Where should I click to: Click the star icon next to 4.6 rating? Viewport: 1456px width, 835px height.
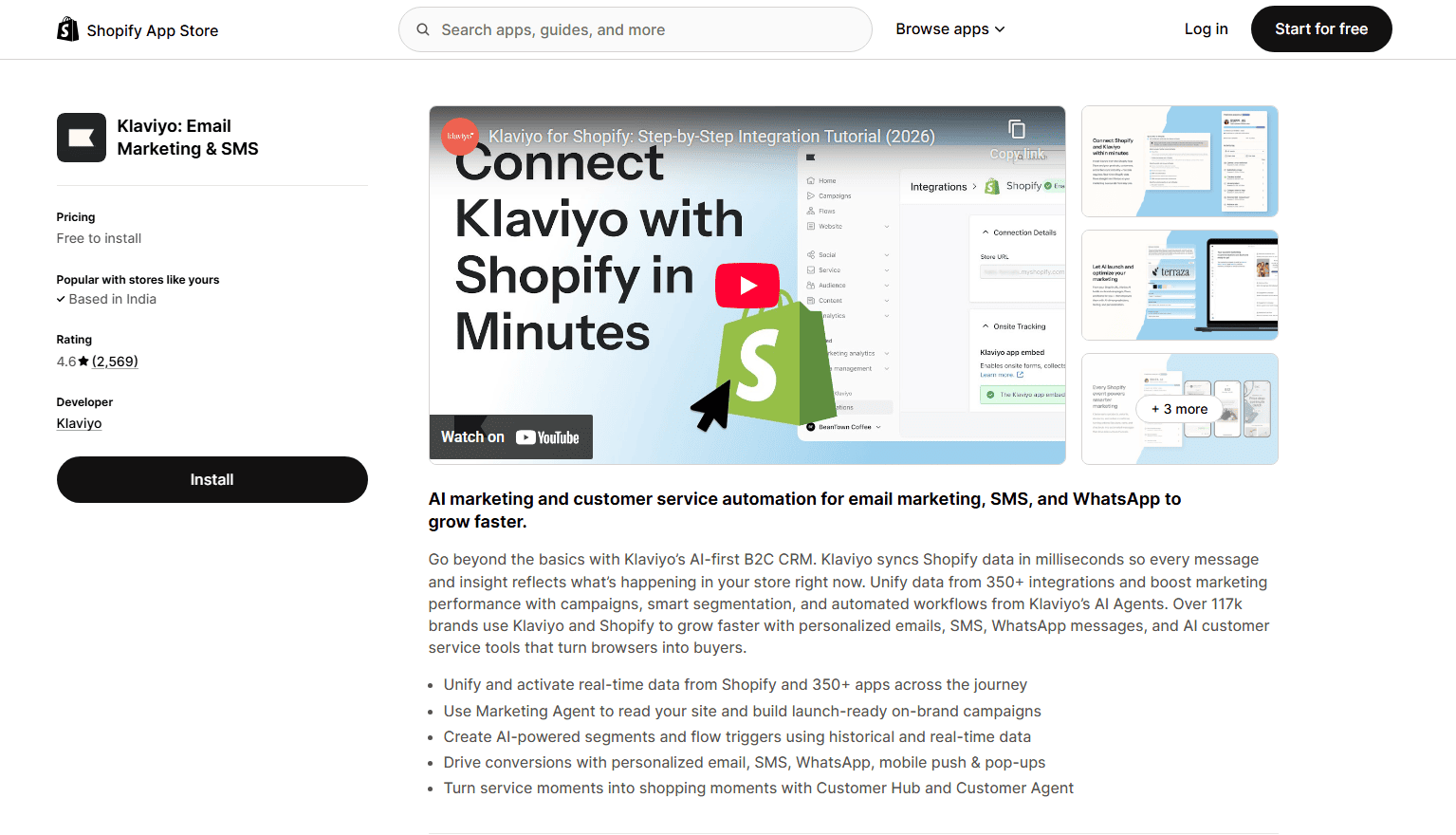coord(83,362)
